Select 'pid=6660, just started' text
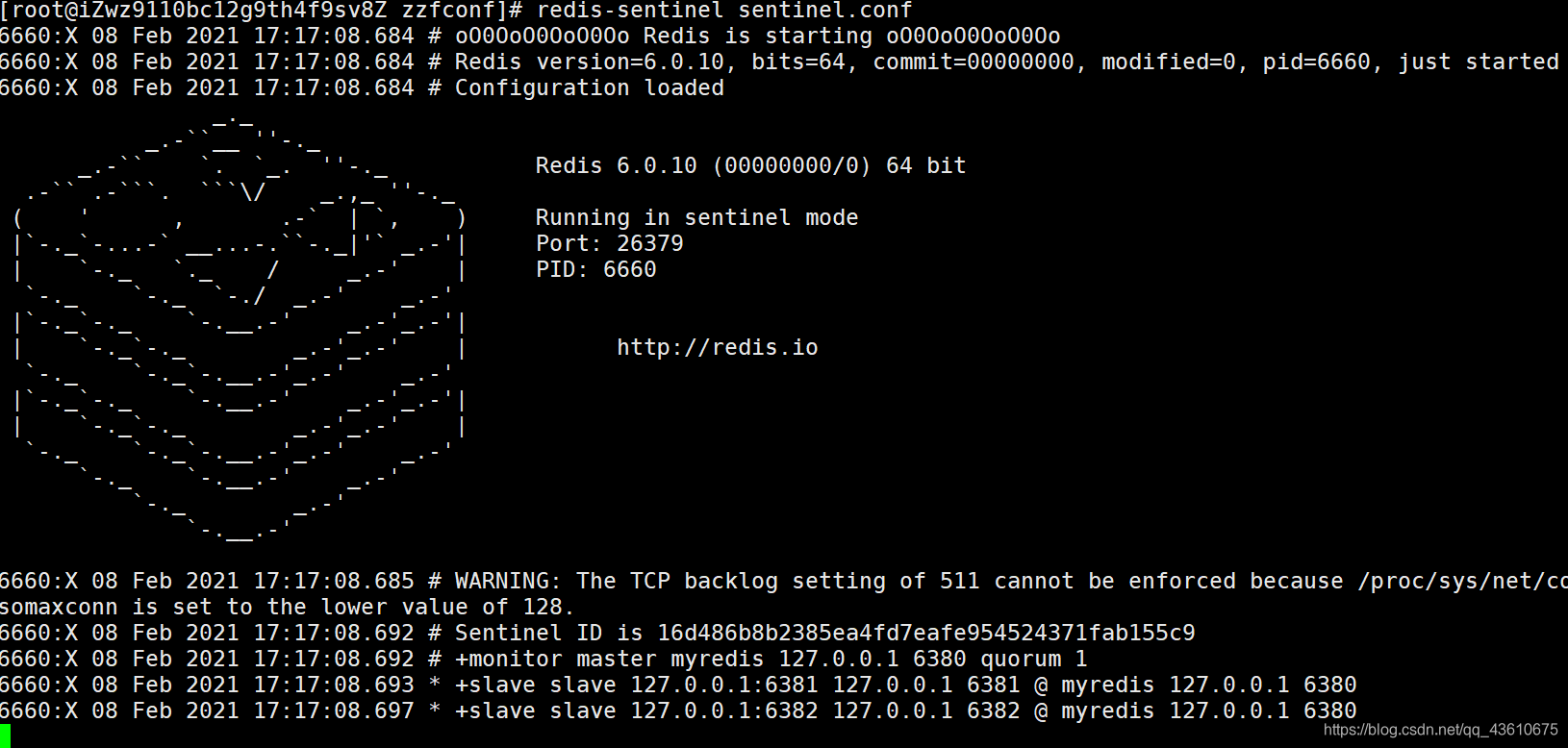The height and width of the screenshot is (748, 1568). click(1410, 62)
